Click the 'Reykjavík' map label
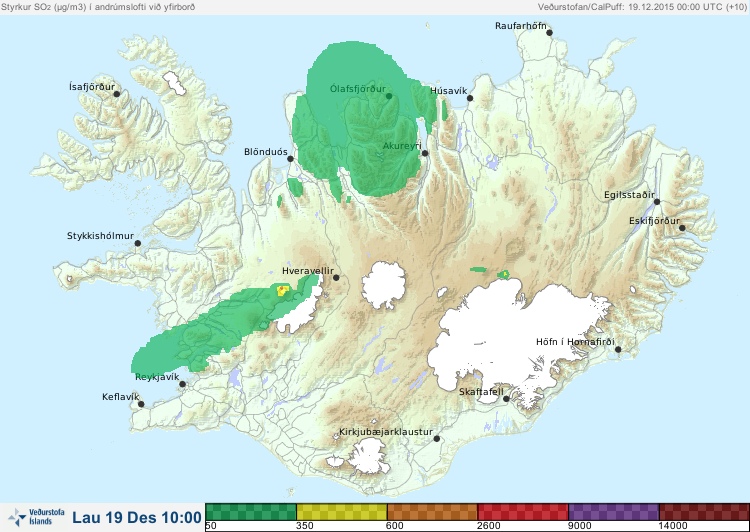Screen dimensions: 750x532 (157, 377)
